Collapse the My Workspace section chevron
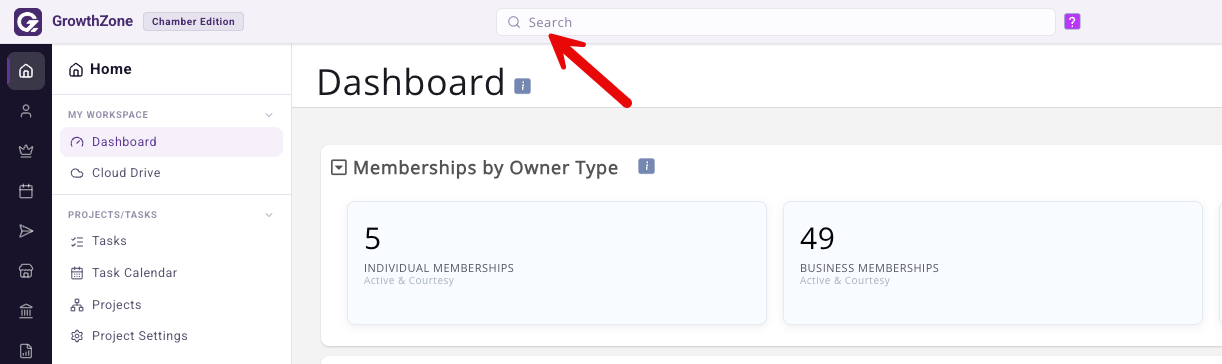1222x364 pixels. pyautogui.click(x=269, y=115)
